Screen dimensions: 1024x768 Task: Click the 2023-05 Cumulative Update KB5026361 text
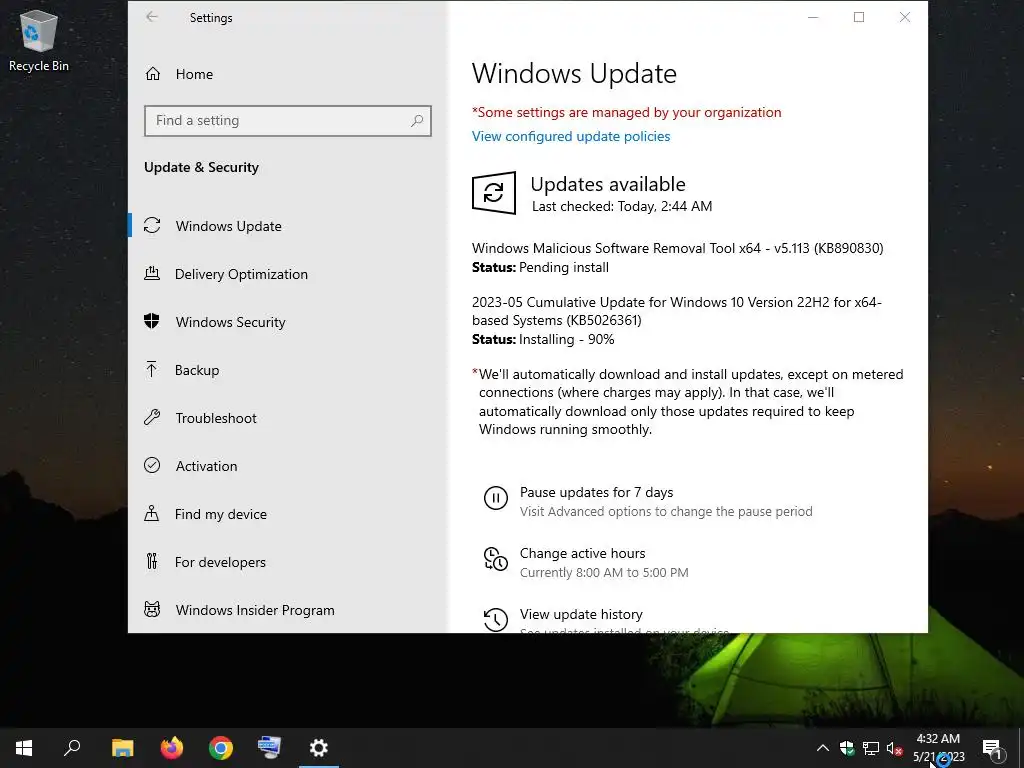click(677, 311)
